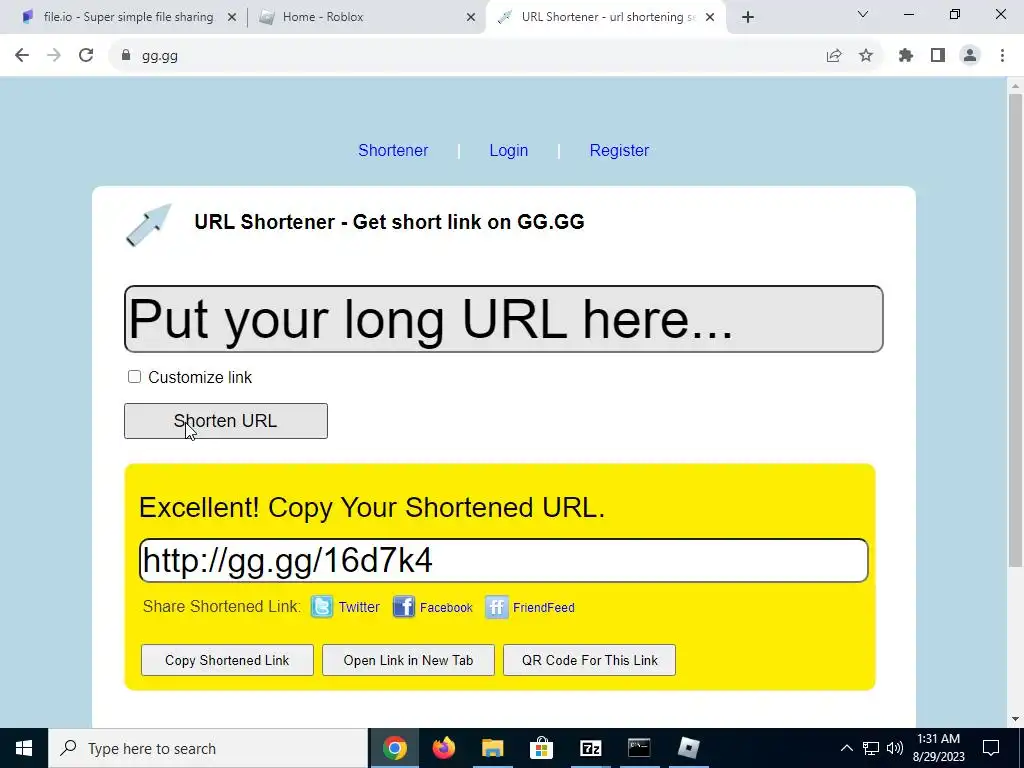
Task: Open Roblox from the taskbar
Action: coord(688,748)
